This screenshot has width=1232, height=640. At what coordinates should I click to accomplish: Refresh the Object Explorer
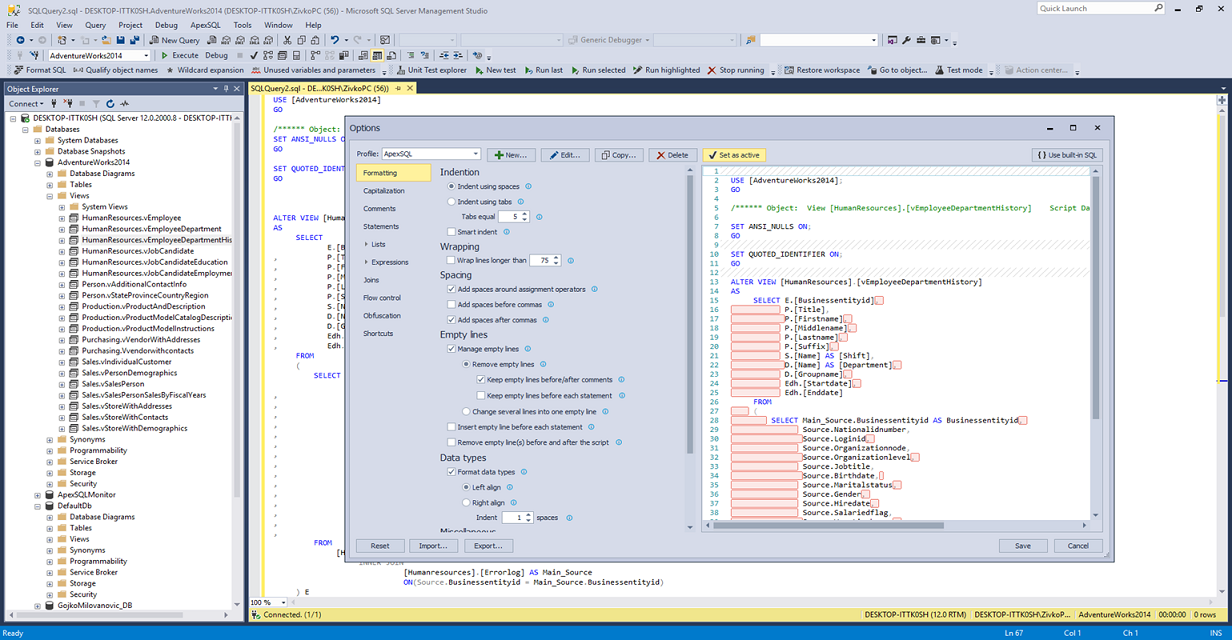110,104
